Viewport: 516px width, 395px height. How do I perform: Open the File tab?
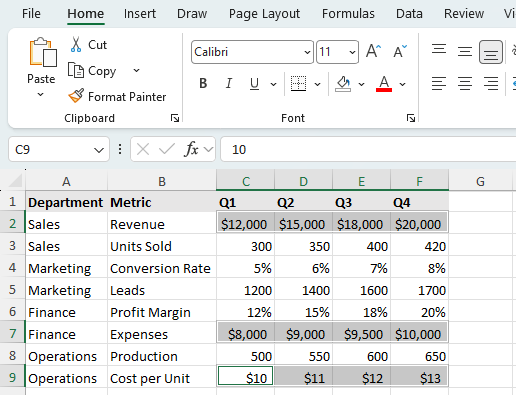31,14
